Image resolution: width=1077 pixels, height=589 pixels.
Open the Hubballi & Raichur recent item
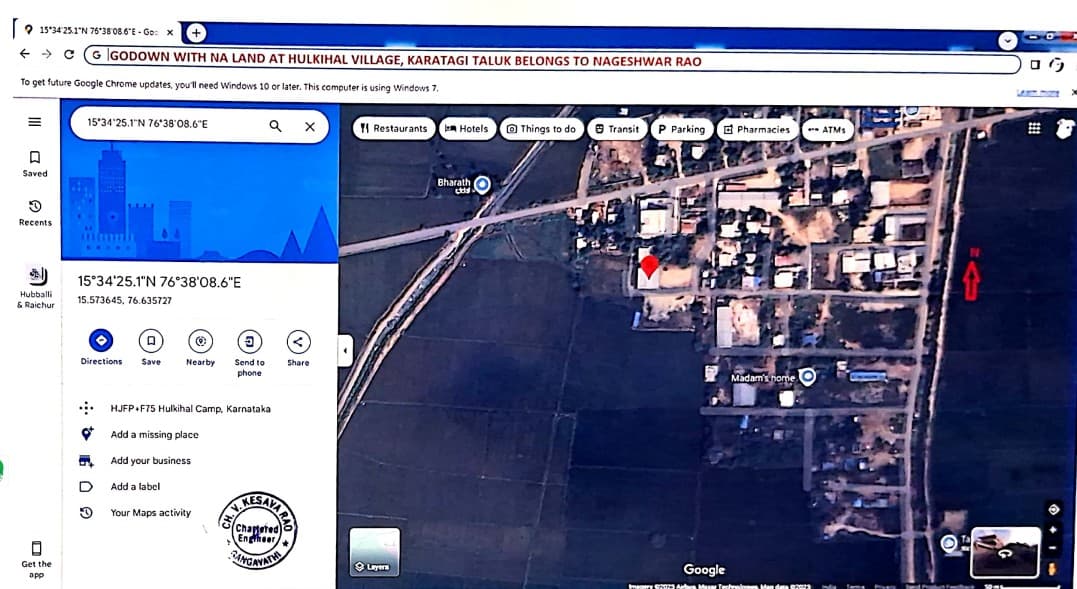tap(36, 287)
